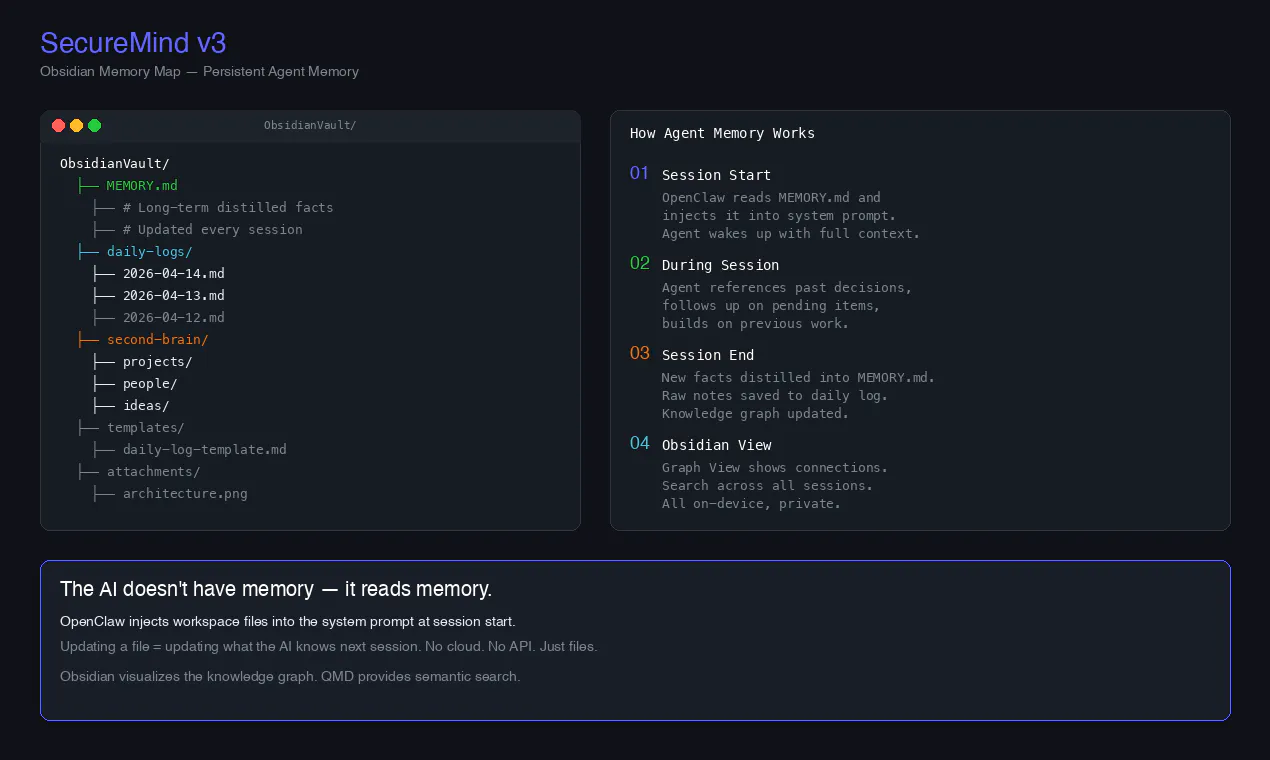The width and height of the screenshot is (1270, 760).
Task: Click the 'Session Start' step heading
Action: pos(717,175)
